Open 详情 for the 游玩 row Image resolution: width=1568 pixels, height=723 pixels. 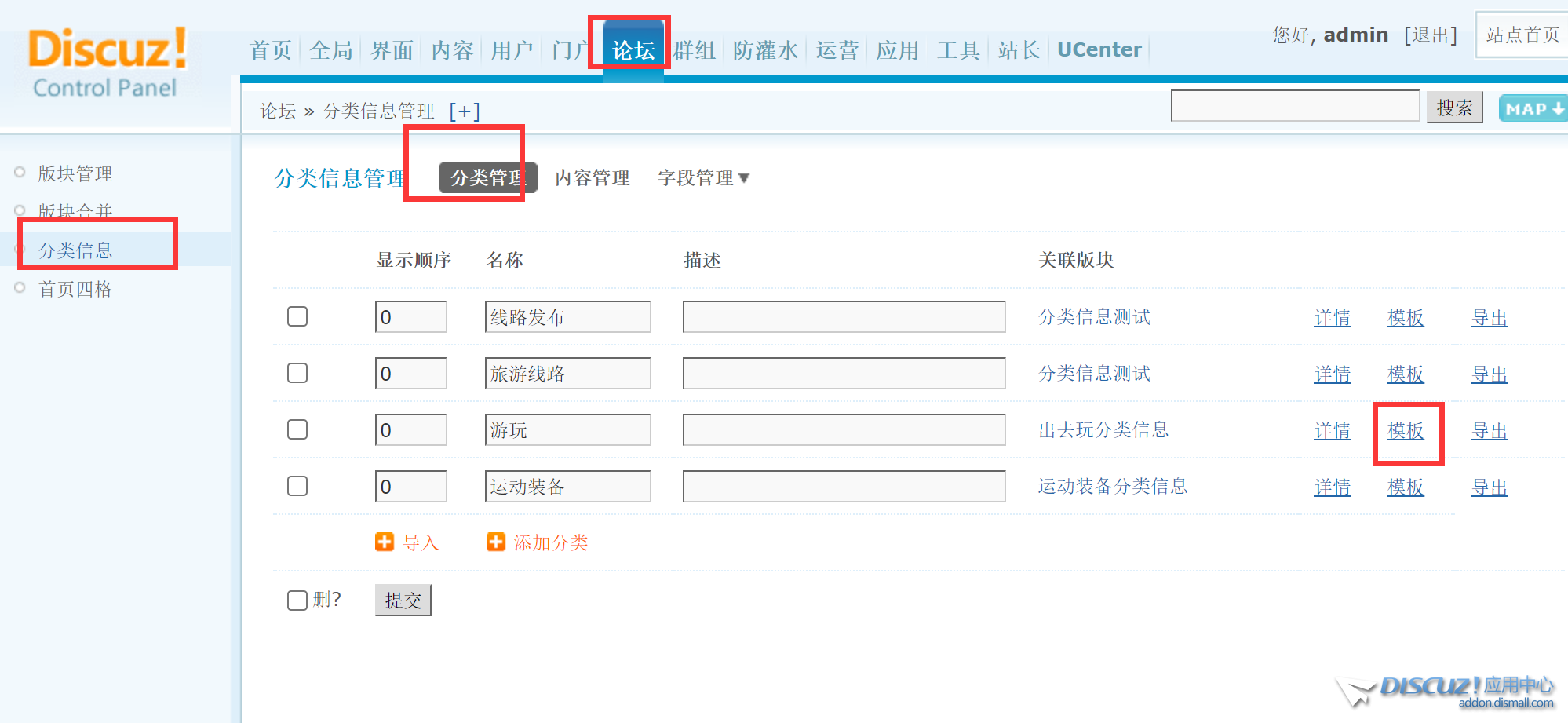click(1333, 431)
